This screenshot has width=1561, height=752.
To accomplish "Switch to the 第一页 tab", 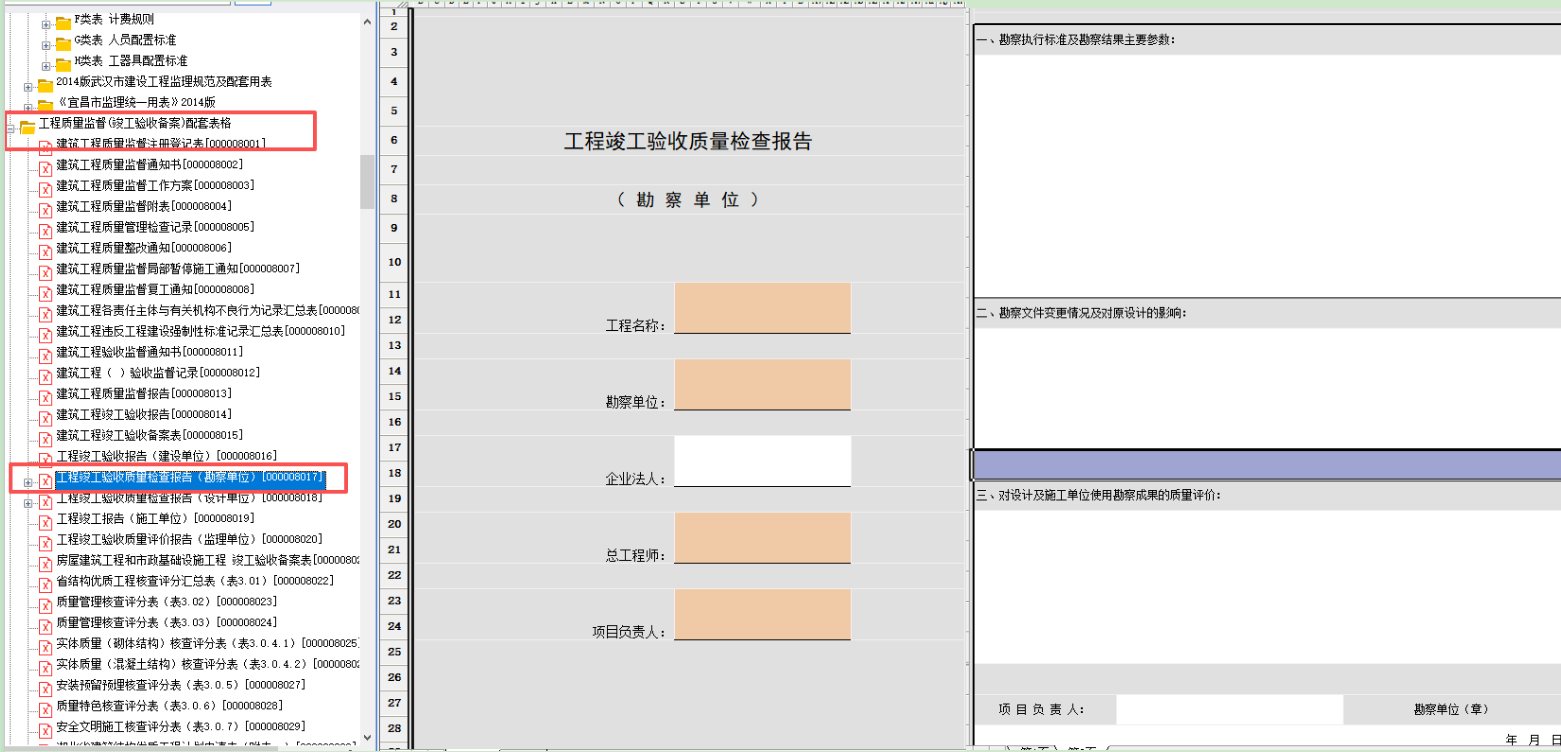I will click(x=1035, y=748).
